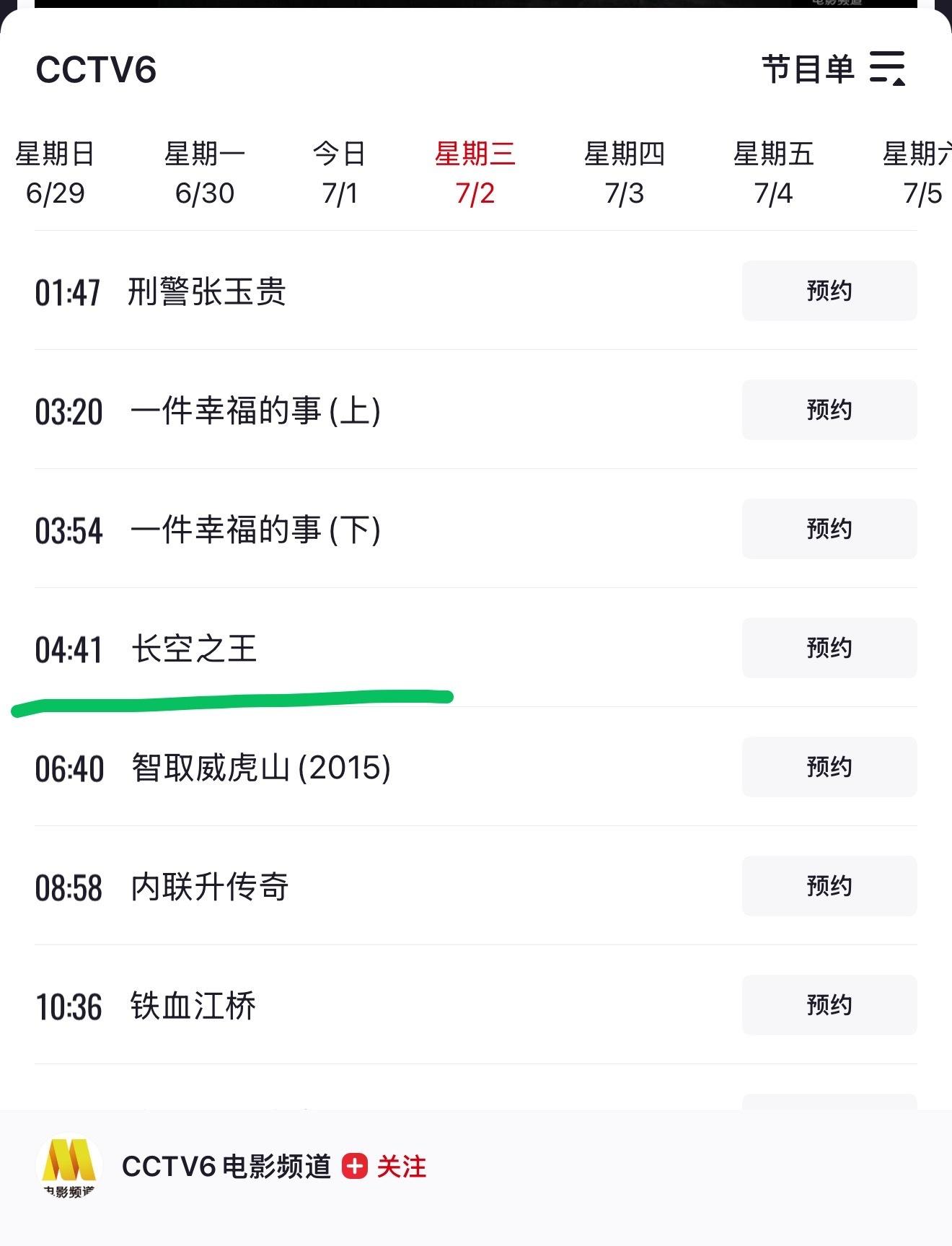
Task: Reserve 一件幸福的事 (上) at 03:20
Action: pos(829,410)
